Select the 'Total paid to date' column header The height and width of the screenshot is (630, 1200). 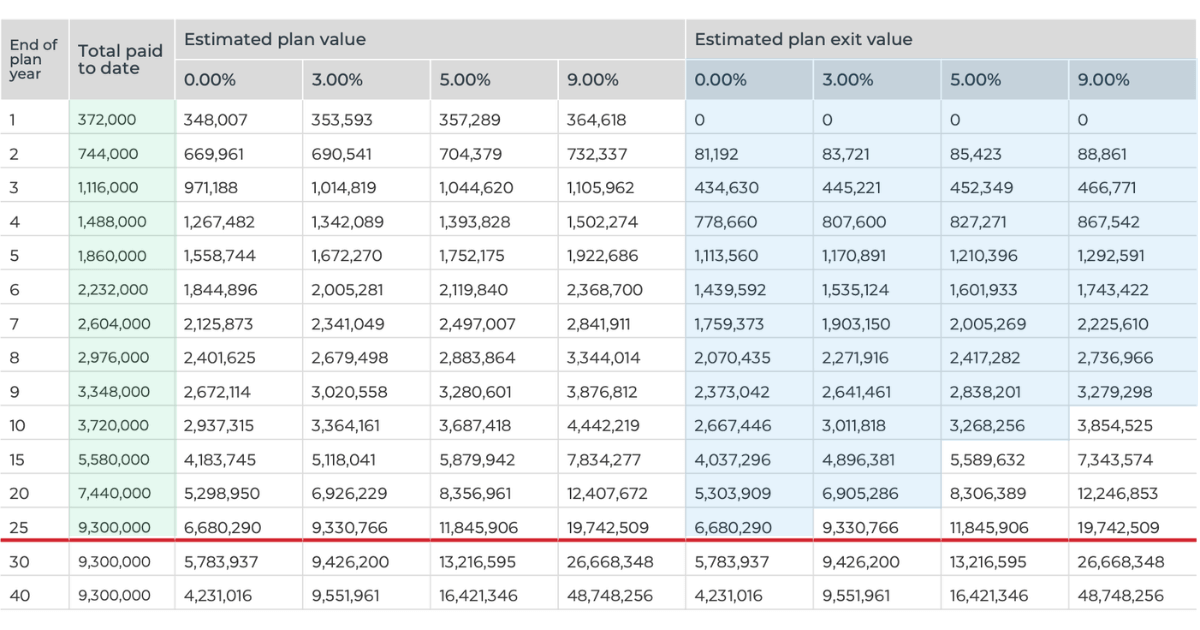tap(120, 59)
